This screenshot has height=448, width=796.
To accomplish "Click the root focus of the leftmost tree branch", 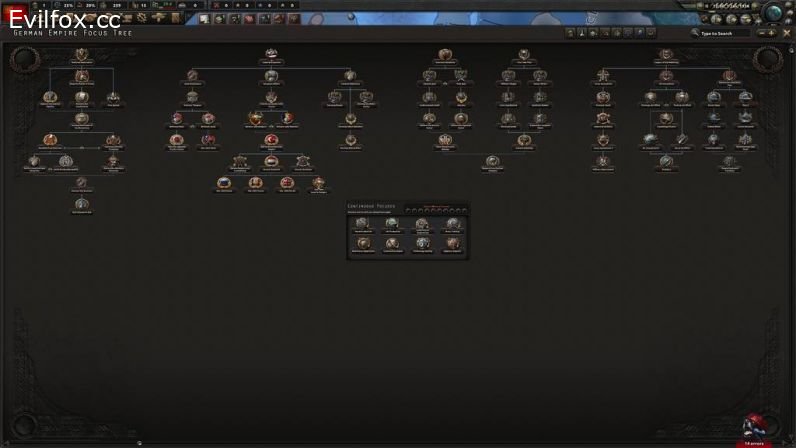I will coord(81,55).
